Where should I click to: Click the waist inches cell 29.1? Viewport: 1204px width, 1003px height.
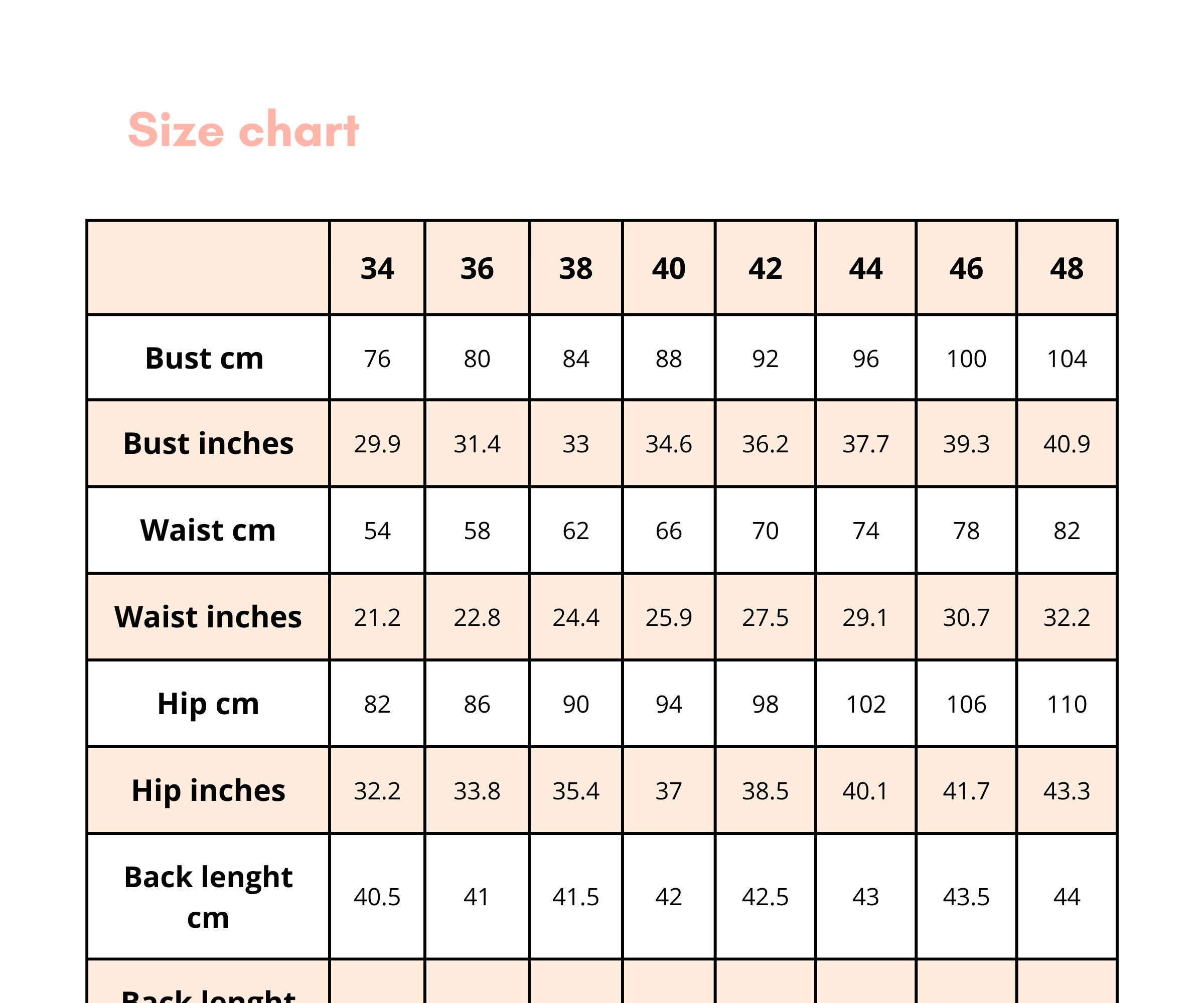click(x=866, y=617)
